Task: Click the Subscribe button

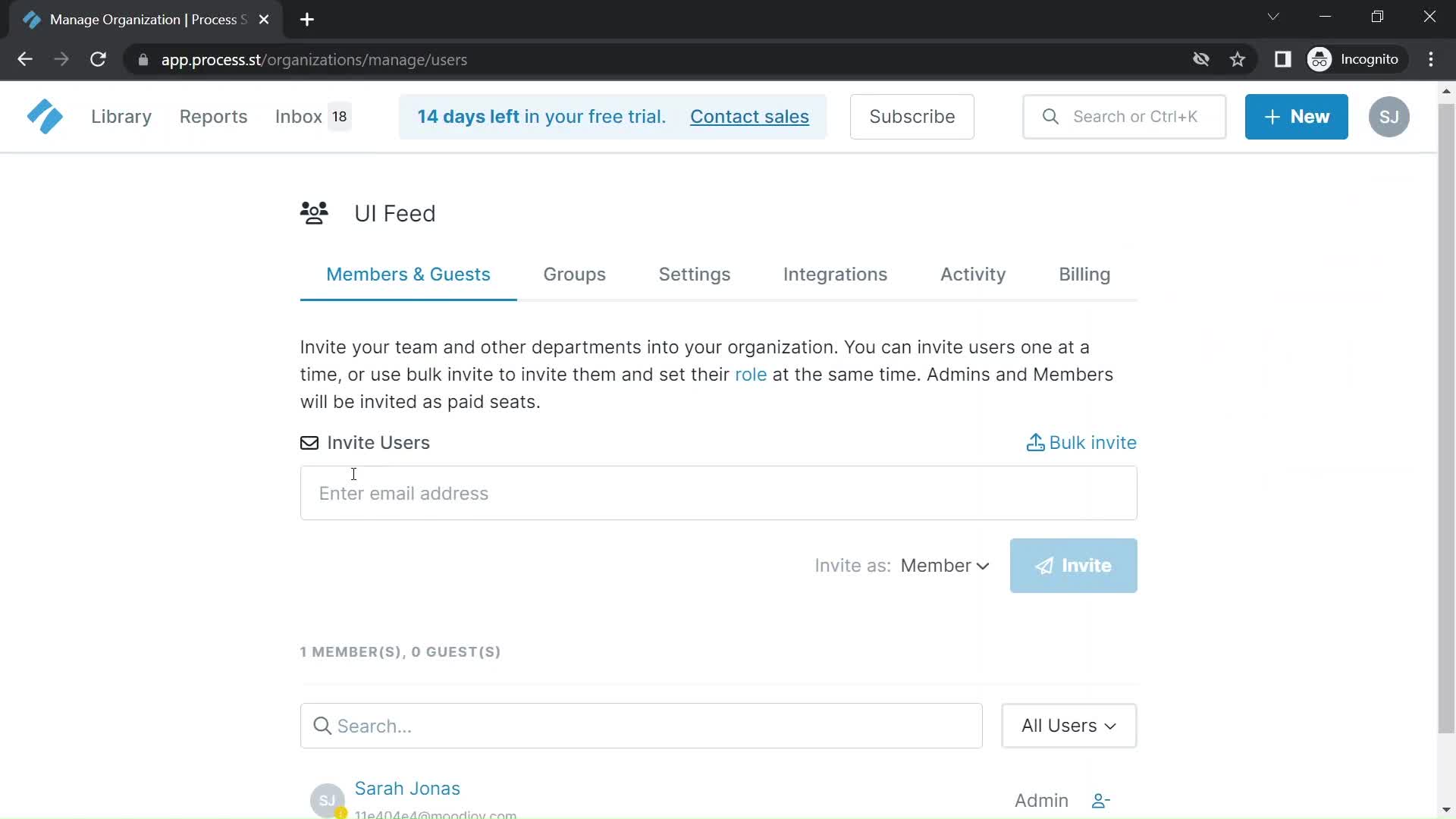Action: coord(911,116)
